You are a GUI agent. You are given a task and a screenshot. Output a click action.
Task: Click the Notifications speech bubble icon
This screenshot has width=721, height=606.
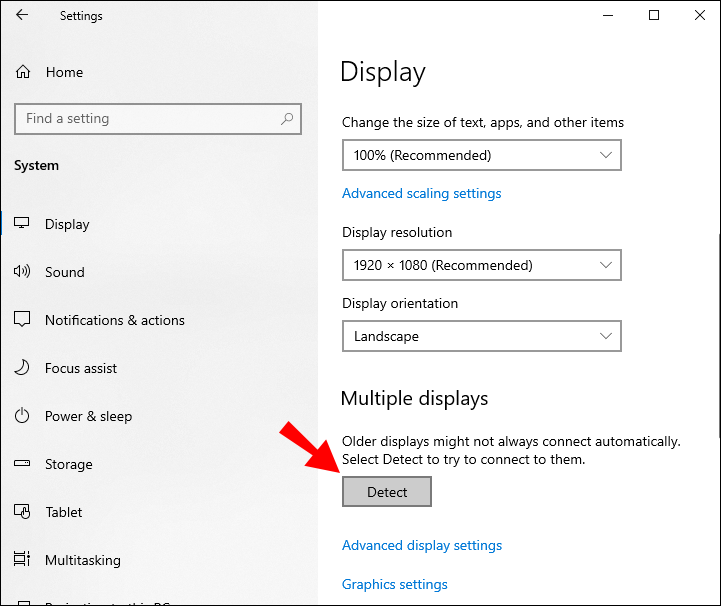pyautogui.click(x=22, y=319)
